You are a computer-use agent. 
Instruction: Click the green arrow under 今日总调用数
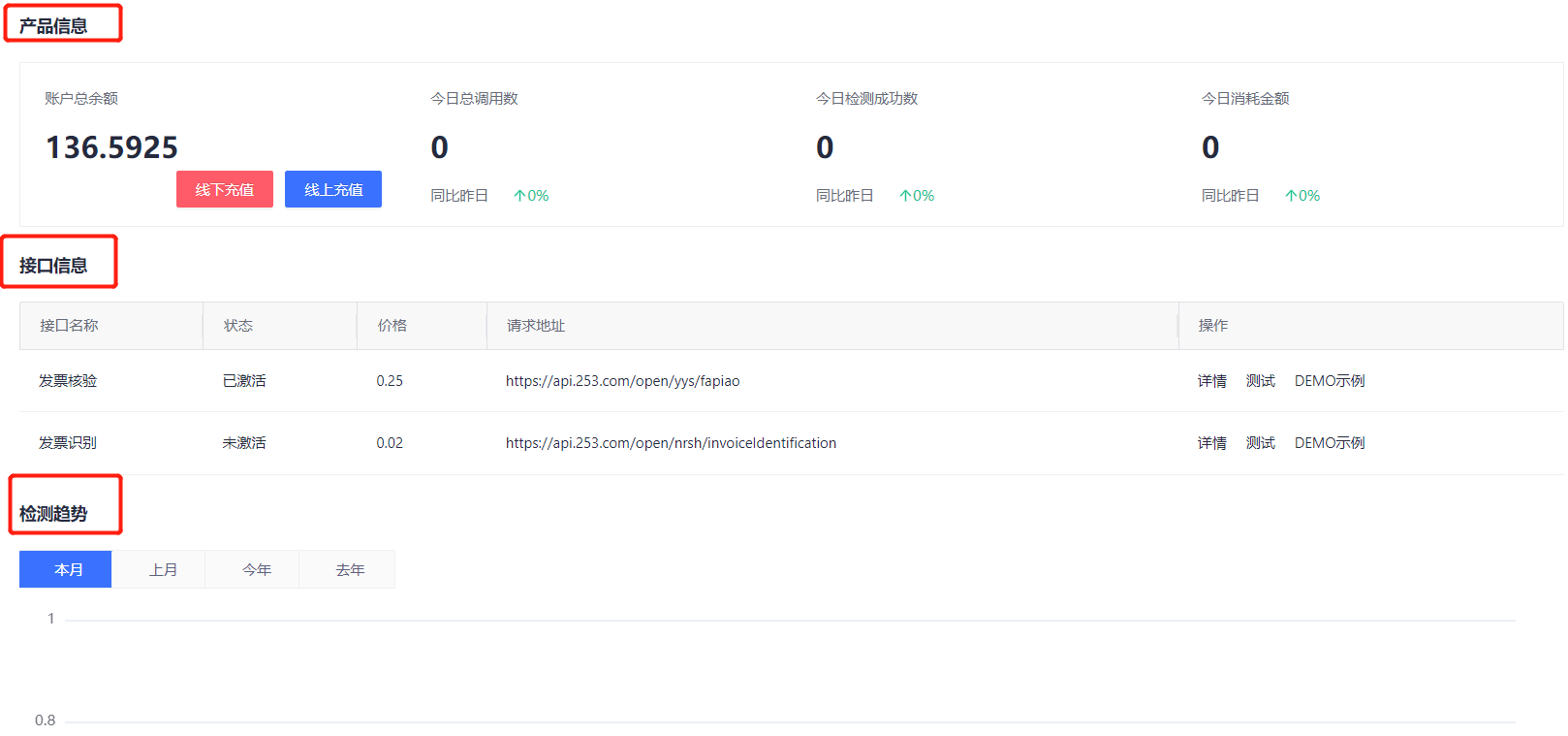[x=519, y=196]
